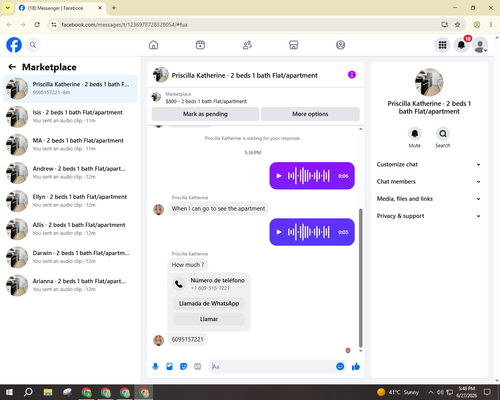Click the 6095157221 message bubble
Screen dimensions: 500x400
point(187,339)
